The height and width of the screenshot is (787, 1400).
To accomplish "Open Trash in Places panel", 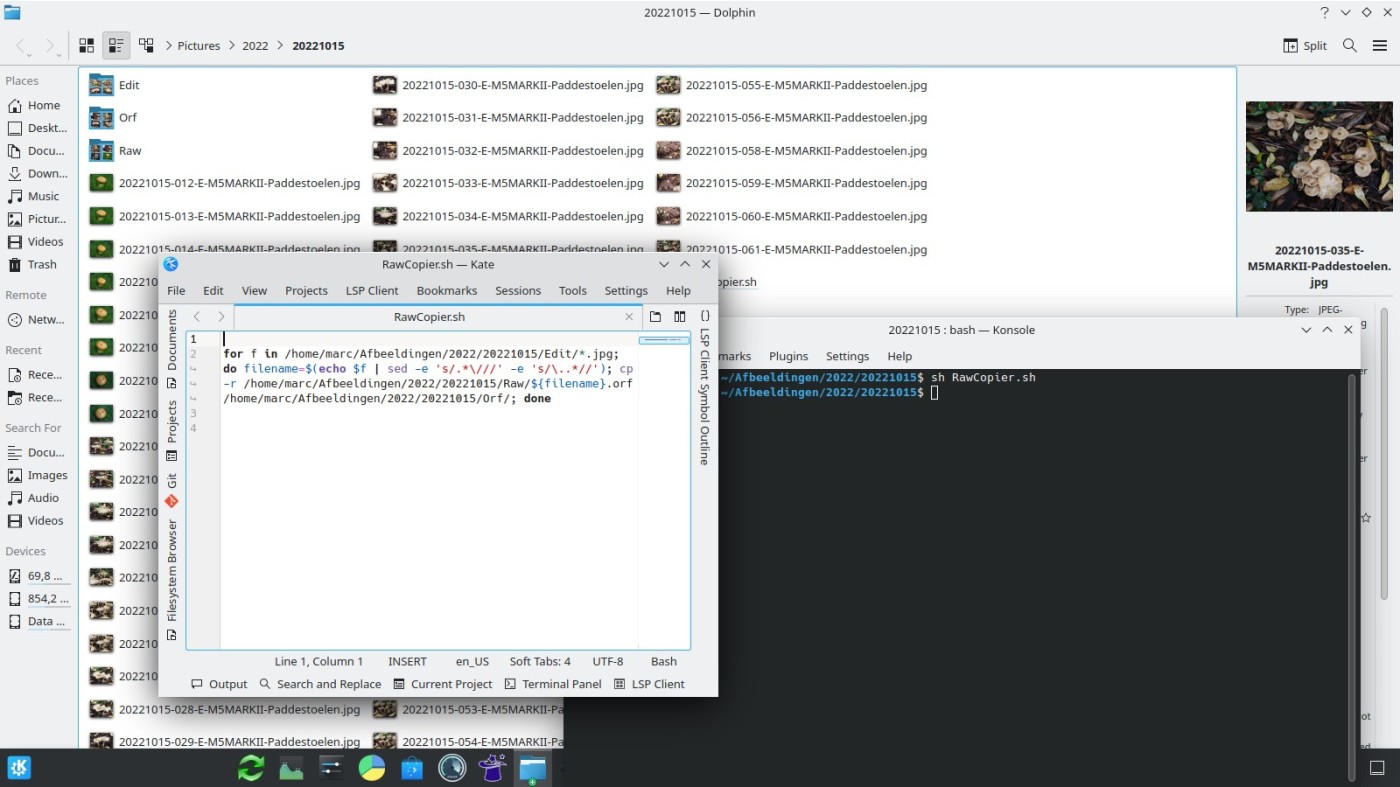I will click(37, 264).
